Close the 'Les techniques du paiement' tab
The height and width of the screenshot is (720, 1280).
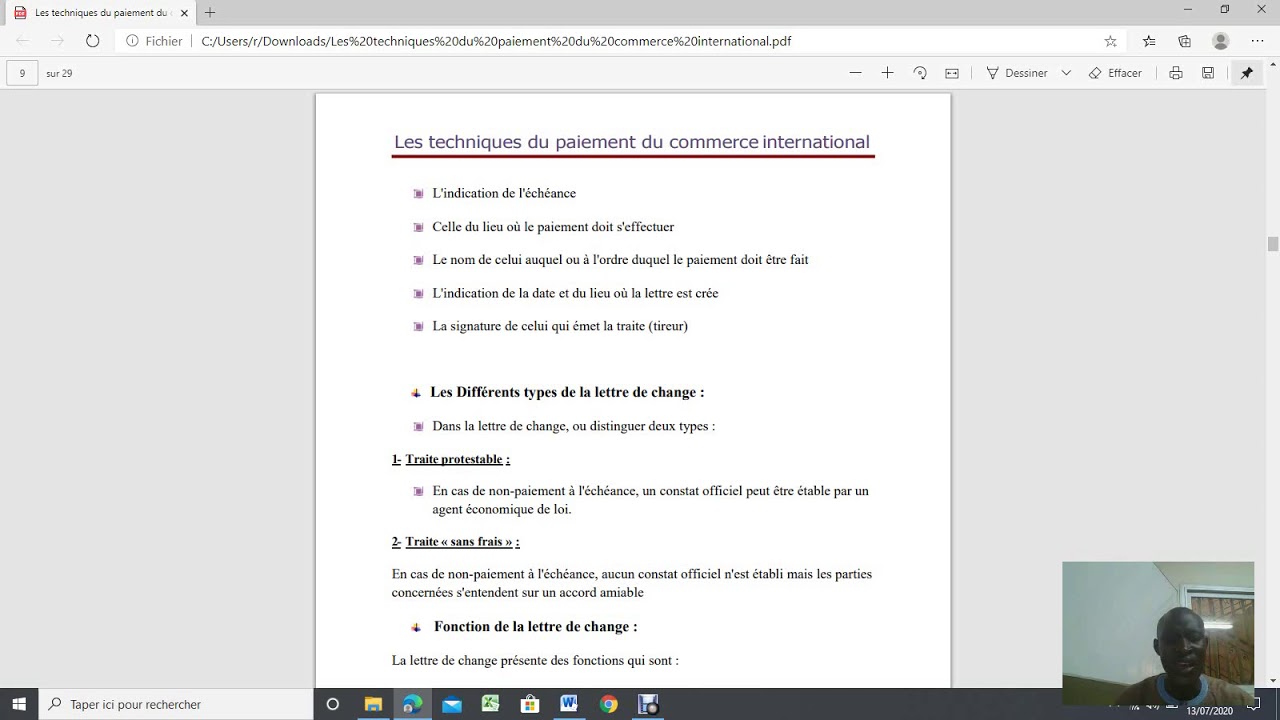(x=184, y=13)
